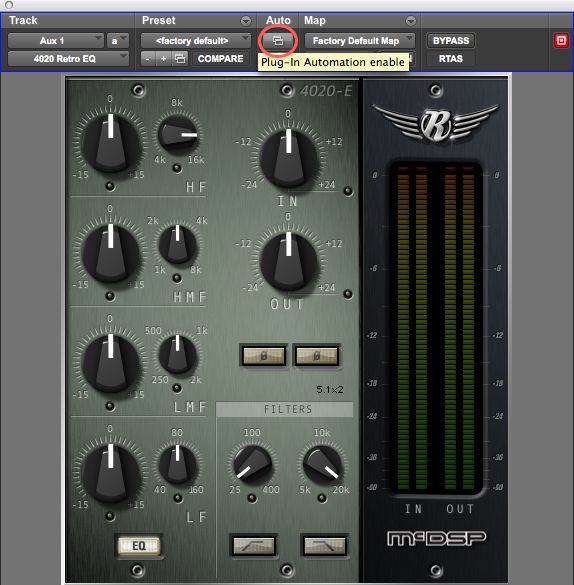Toggle the left phase invert ø button

point(264,356)
